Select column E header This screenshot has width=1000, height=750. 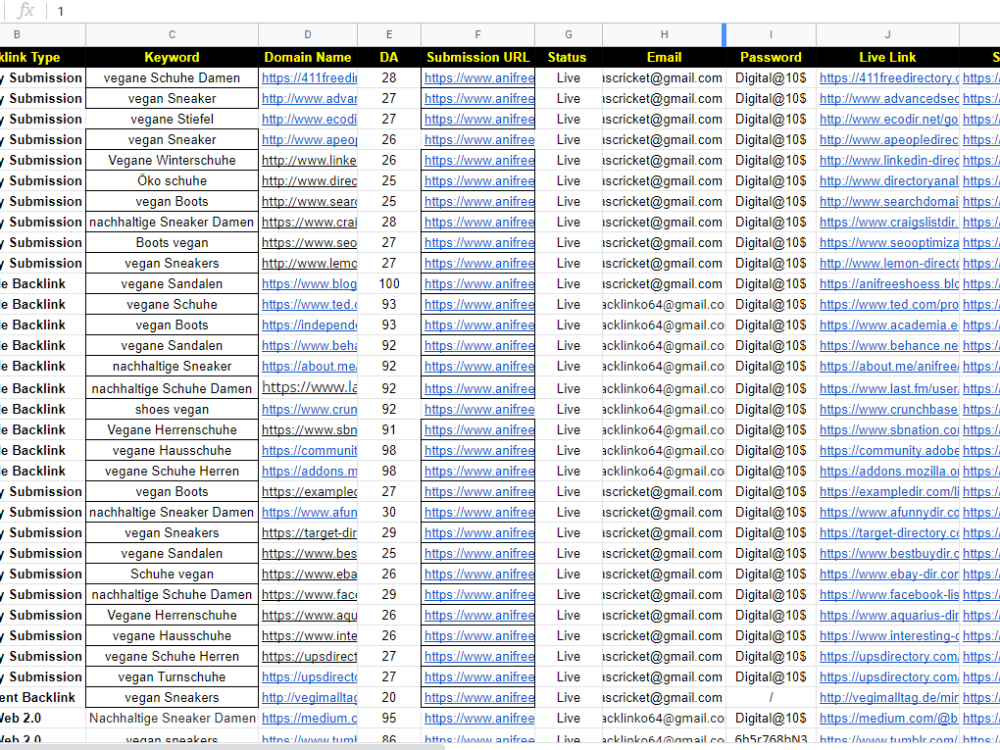pos(389,34)
